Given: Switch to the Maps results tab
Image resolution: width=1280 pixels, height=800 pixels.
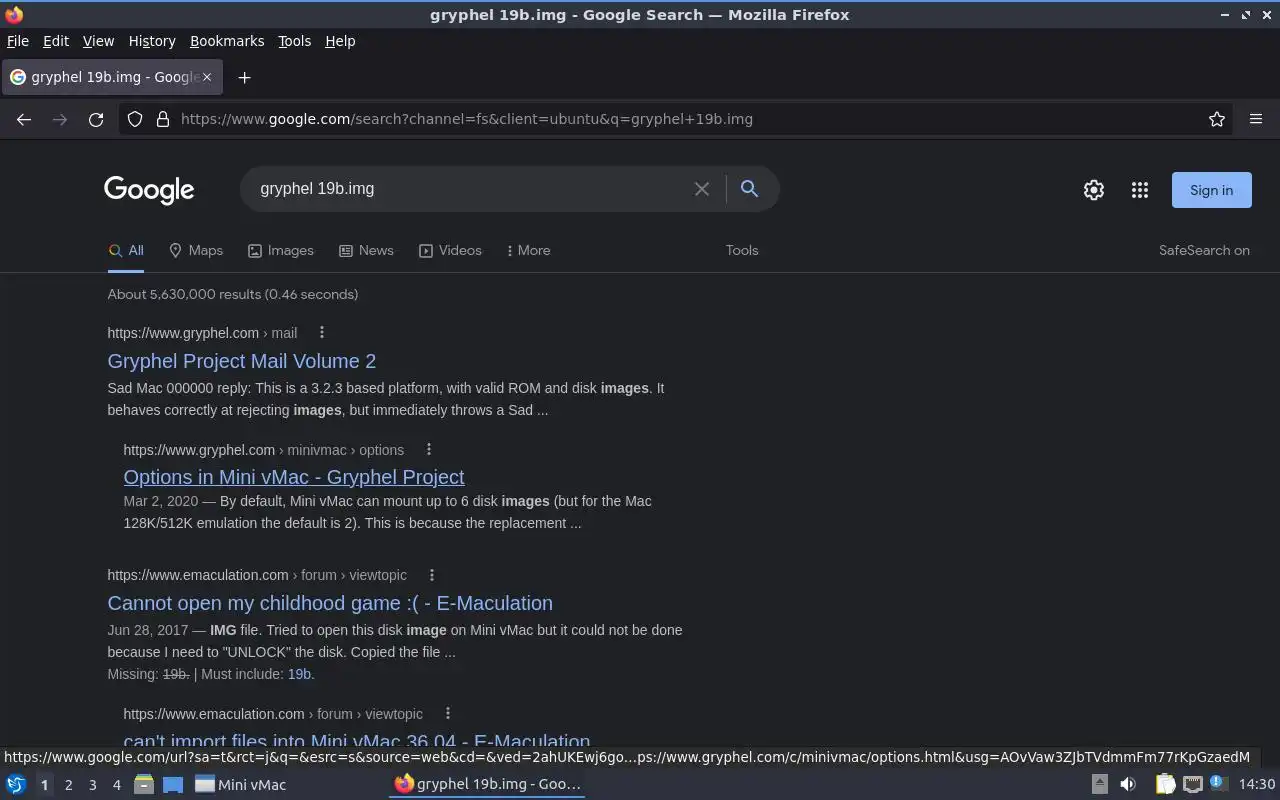Looking at the screenshot, I should pyautogui.click(x=196, y=251).
